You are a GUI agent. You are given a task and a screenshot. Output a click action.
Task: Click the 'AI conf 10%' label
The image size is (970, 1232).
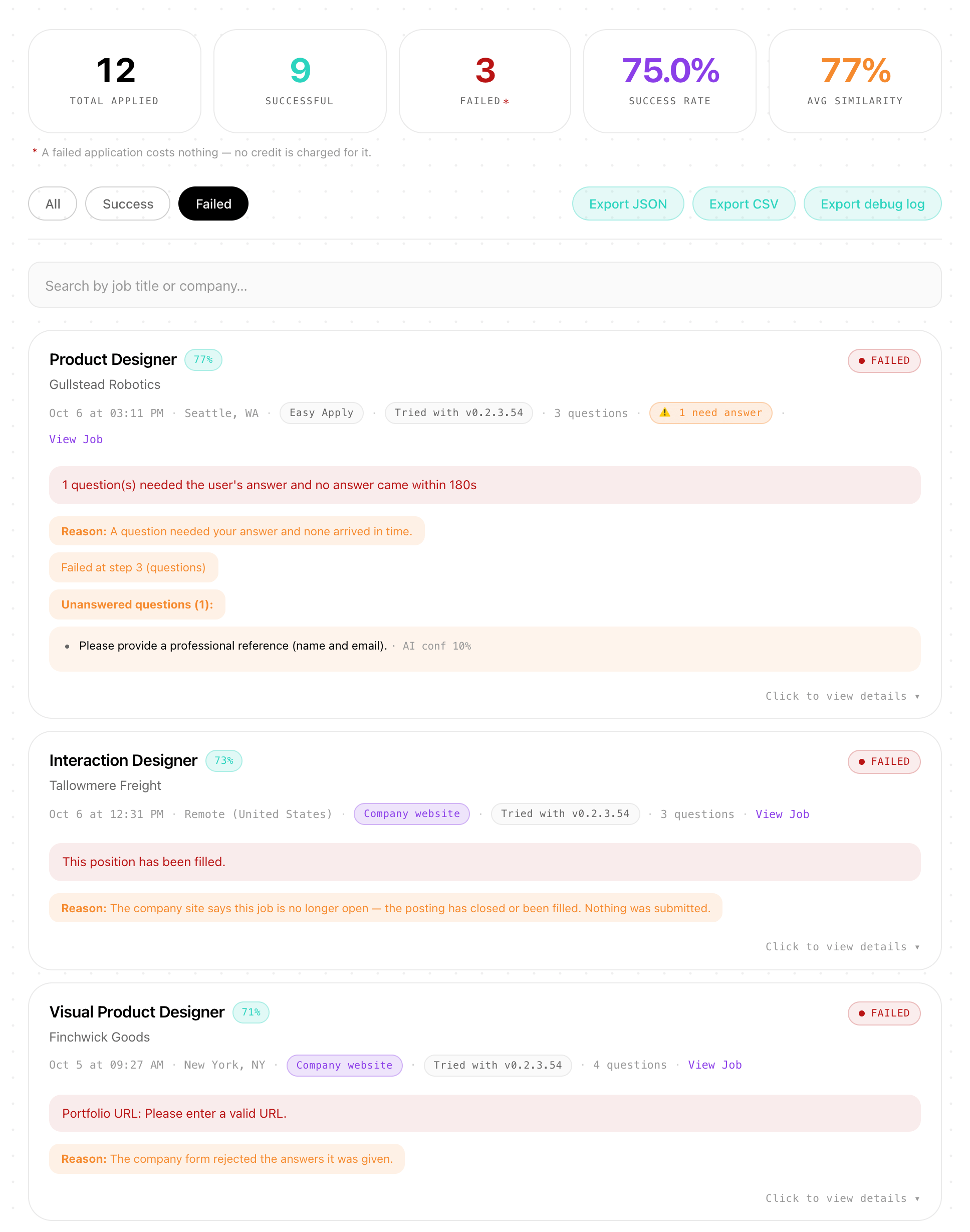tap(437, 647)
